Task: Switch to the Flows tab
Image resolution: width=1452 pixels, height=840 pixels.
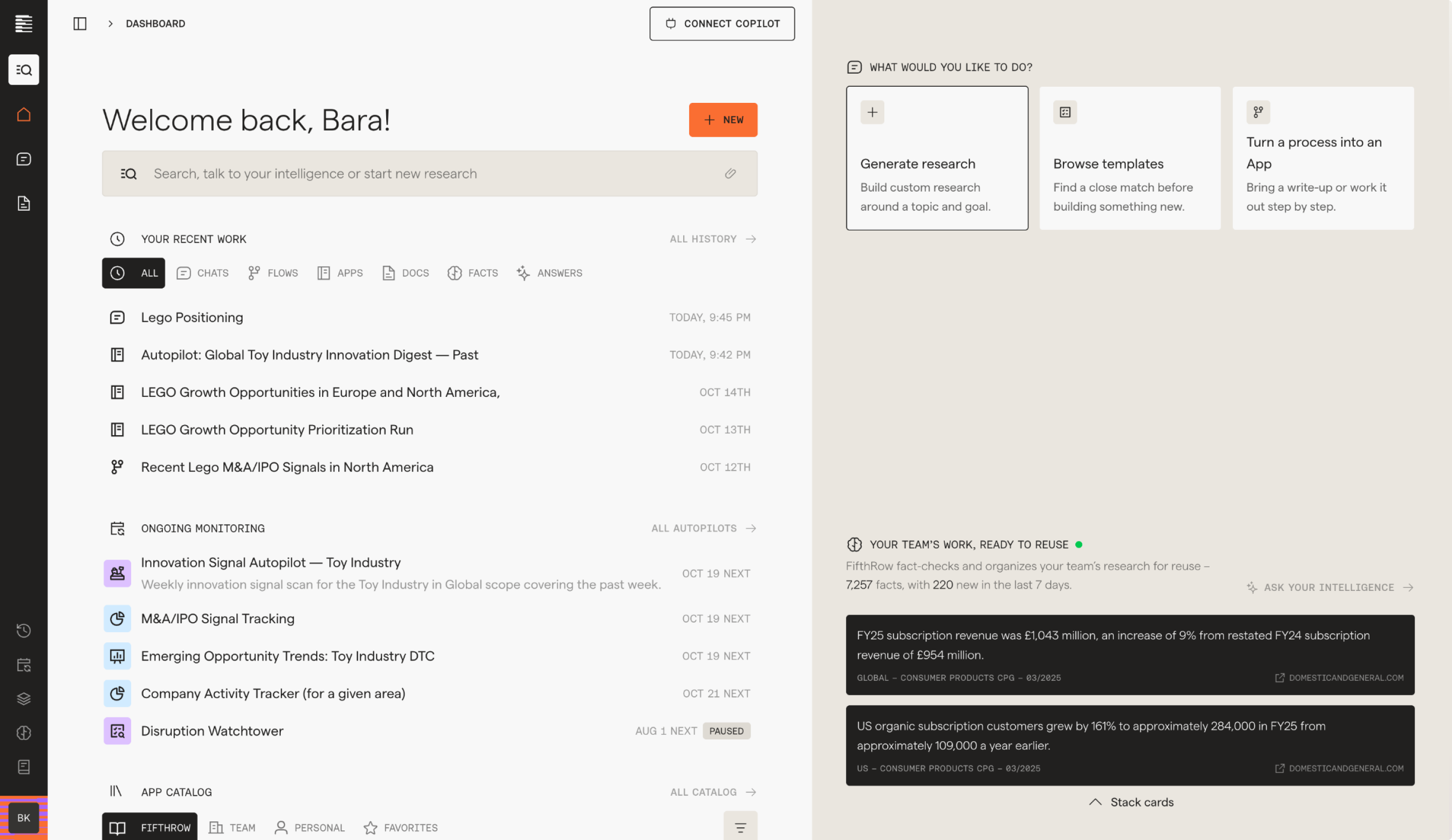Action: [273, 273]
